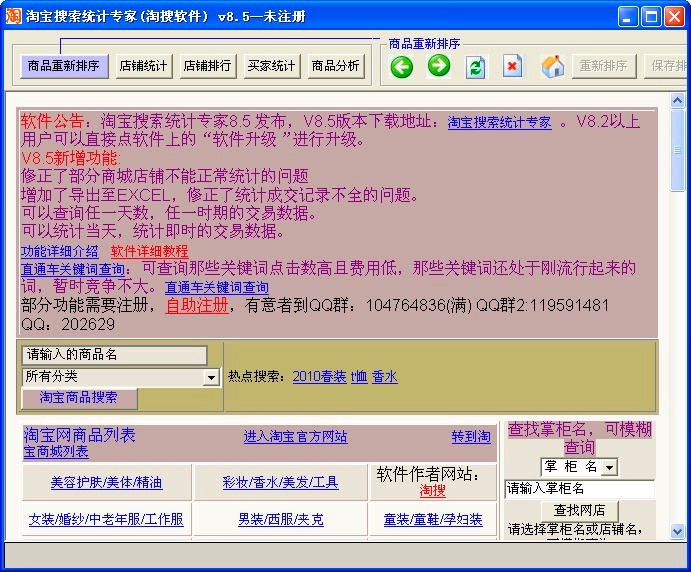Select the 商品分析 tab
Screen dimensions: 691x572
(x=336, y=66)
